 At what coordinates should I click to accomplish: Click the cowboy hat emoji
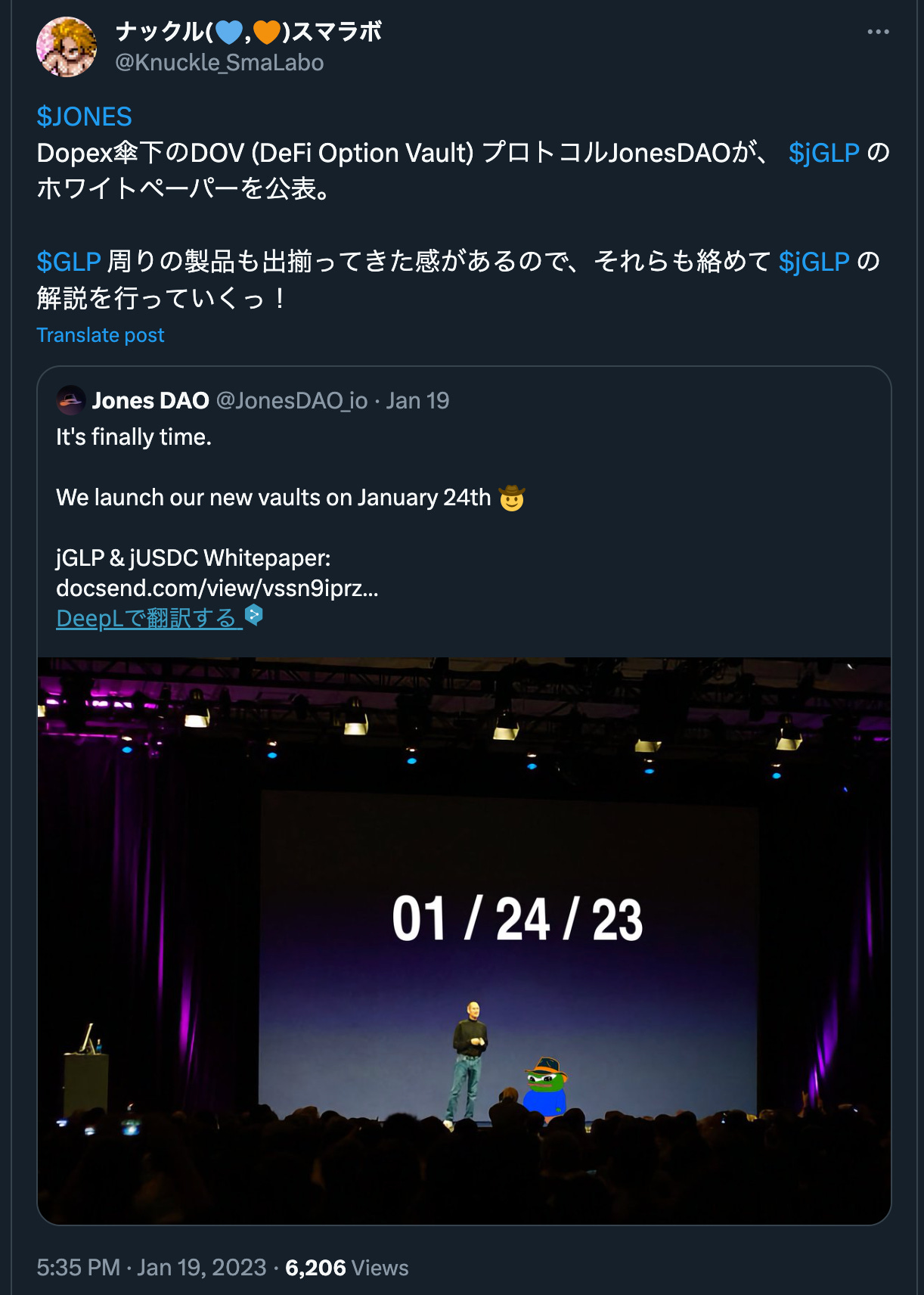(512, 498)
